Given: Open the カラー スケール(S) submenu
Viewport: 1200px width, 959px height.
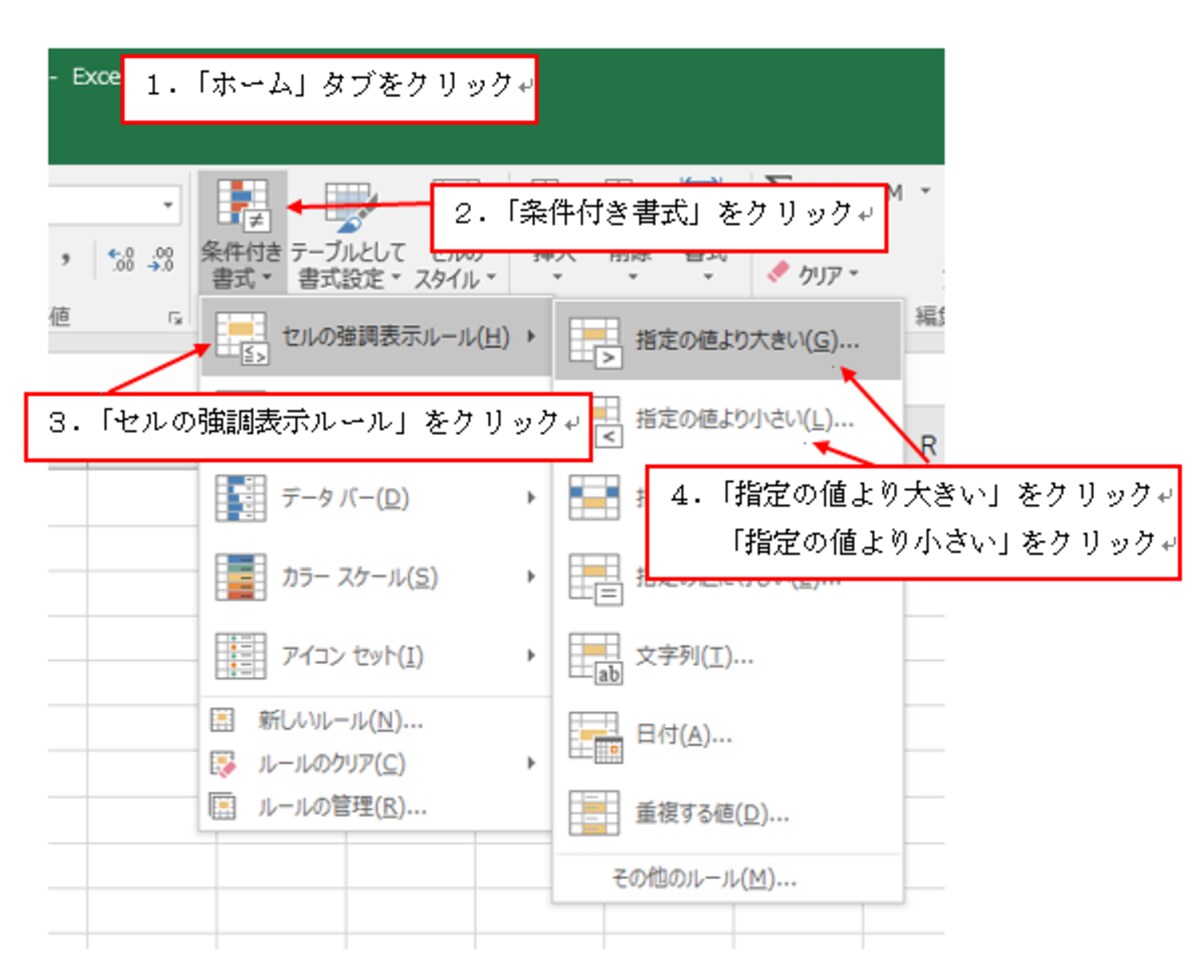Looking at the screenshot, I should click(377, 576).
